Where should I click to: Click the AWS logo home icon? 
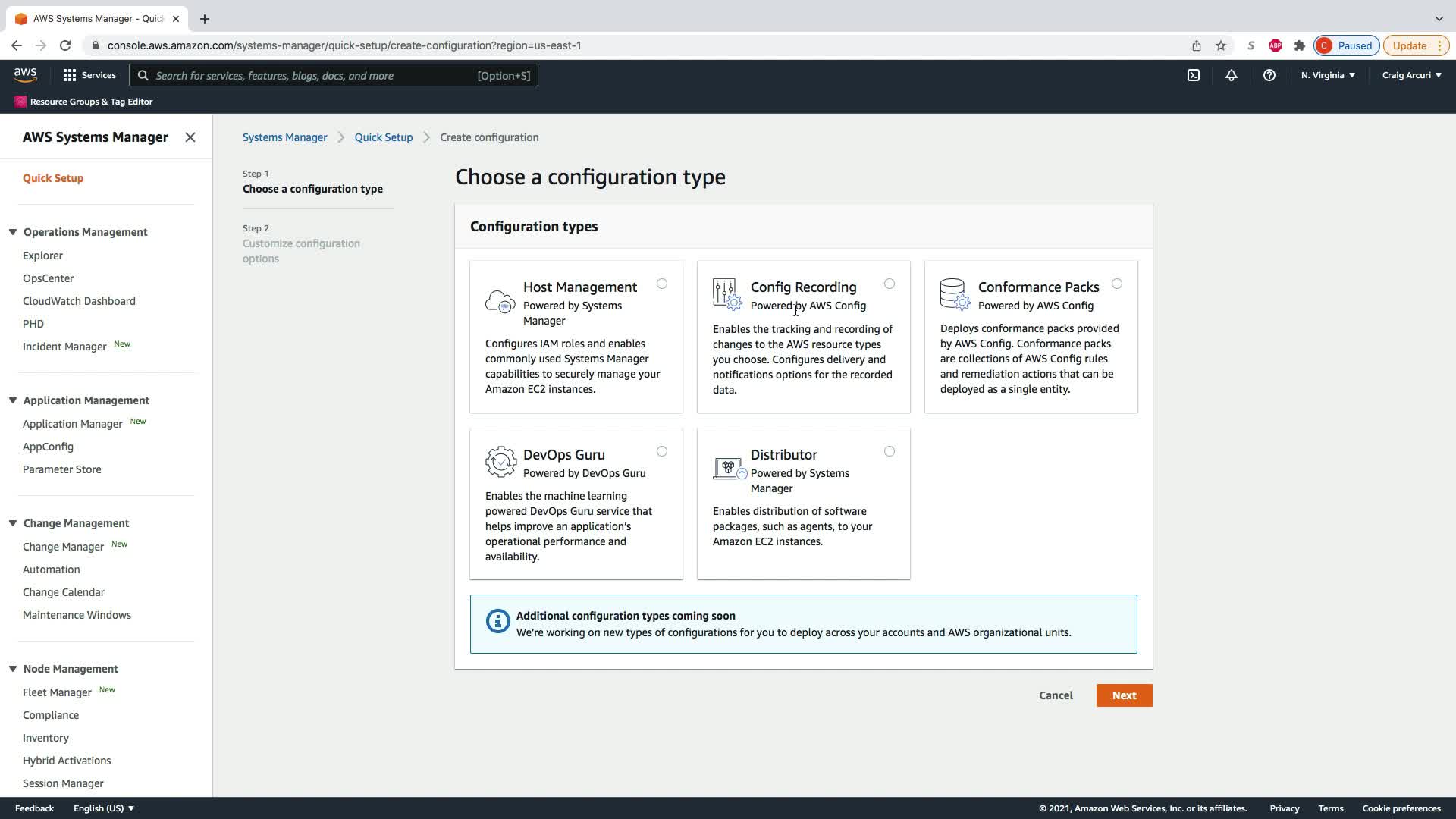(25, 74)
